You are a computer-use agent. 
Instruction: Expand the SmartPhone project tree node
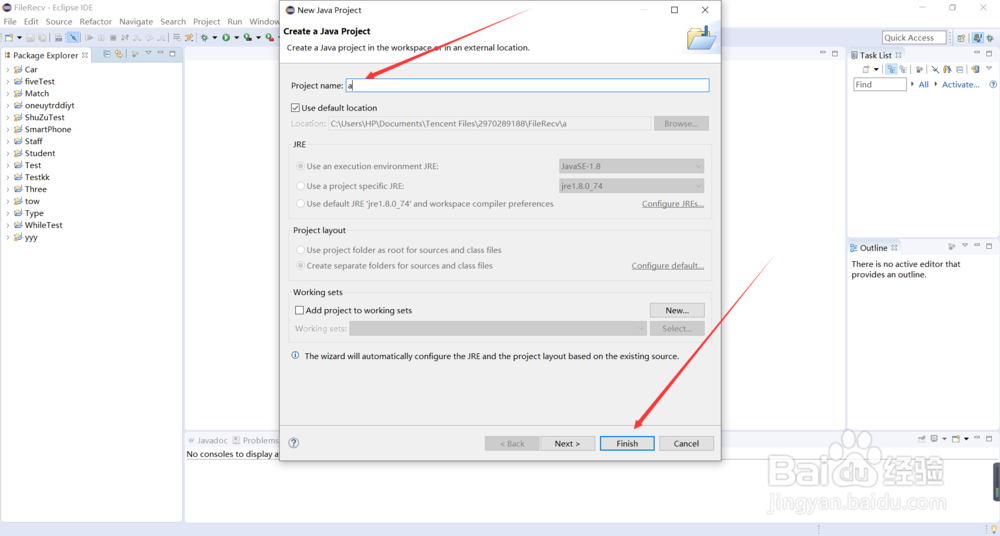pos(8,130)
